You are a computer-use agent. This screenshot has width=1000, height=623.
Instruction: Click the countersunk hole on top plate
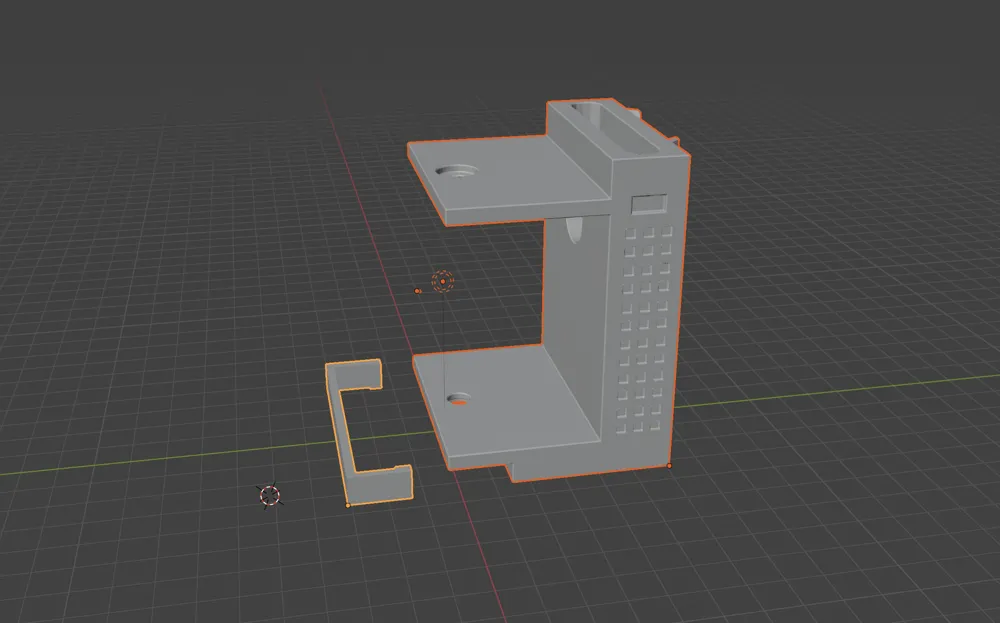coord(457,172)
